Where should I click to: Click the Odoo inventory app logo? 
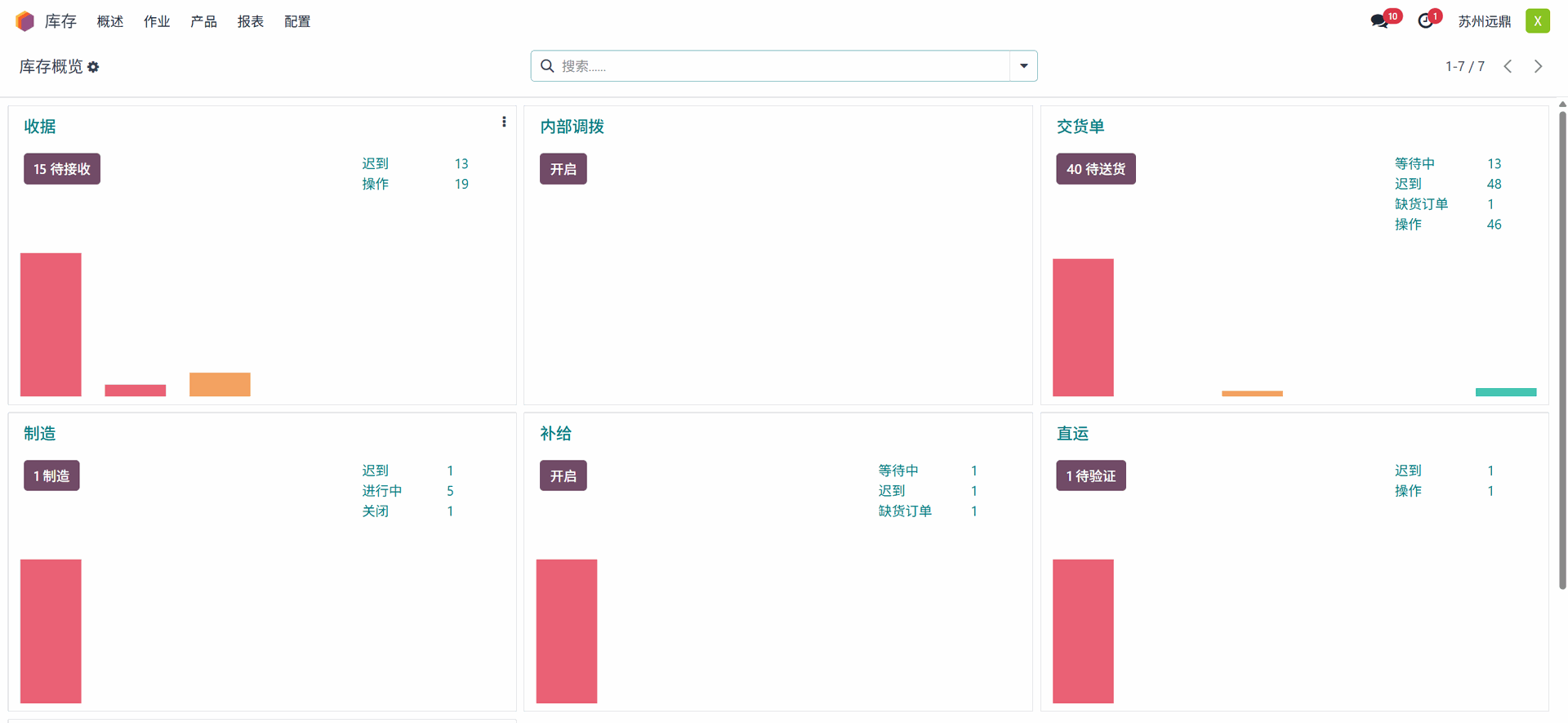(24, 21)
